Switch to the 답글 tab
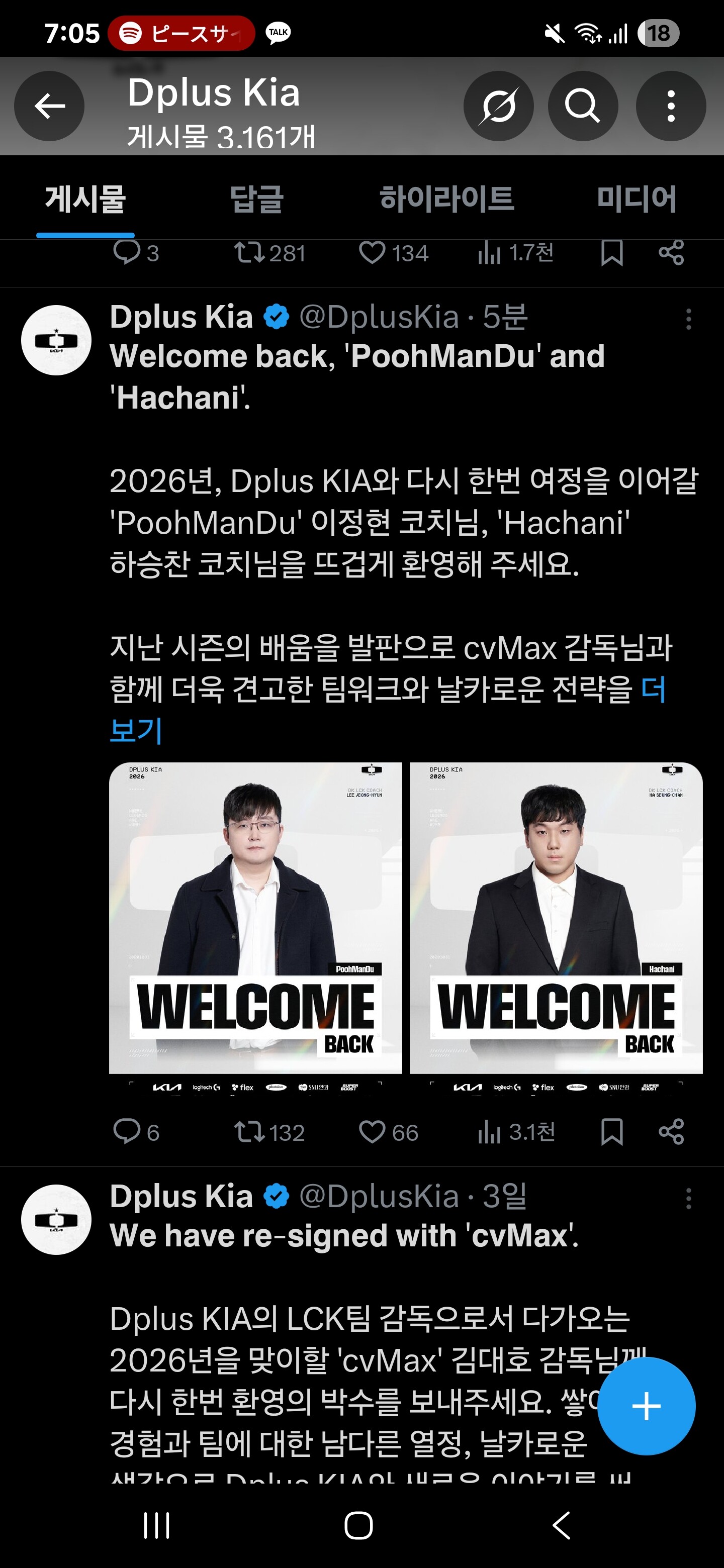Viewport: 724px width, 1568px height. 256,199
